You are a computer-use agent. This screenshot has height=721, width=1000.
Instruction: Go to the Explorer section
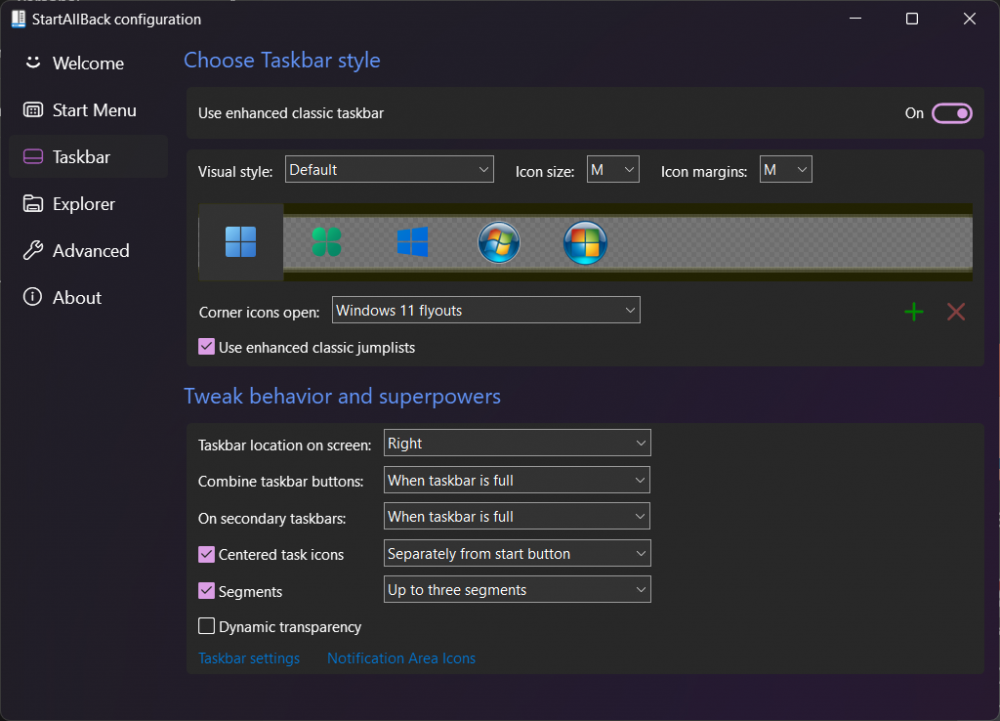tap(84, 204)
